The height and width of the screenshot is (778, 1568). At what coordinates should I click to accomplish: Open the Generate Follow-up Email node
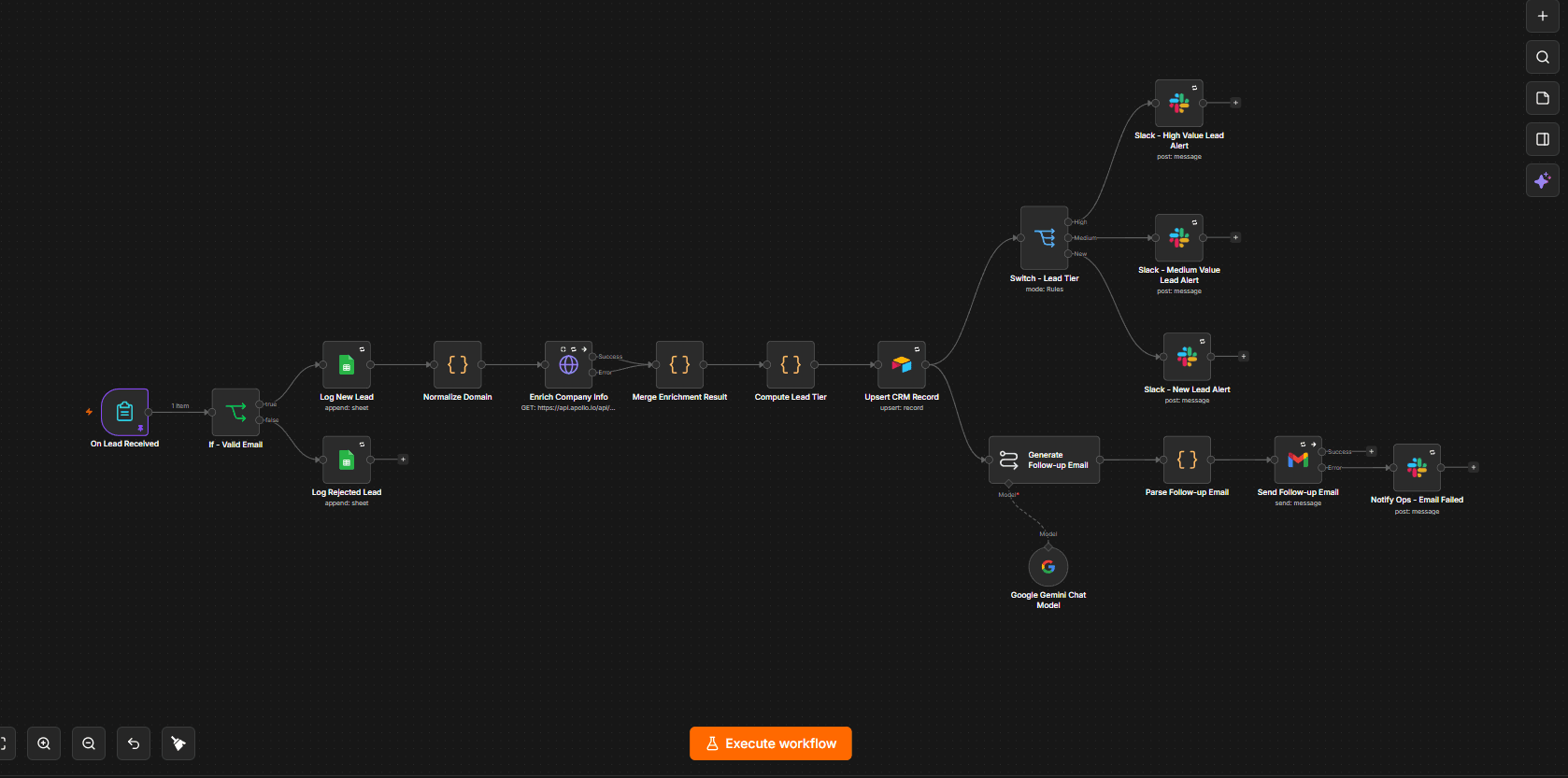(1044, 460)
